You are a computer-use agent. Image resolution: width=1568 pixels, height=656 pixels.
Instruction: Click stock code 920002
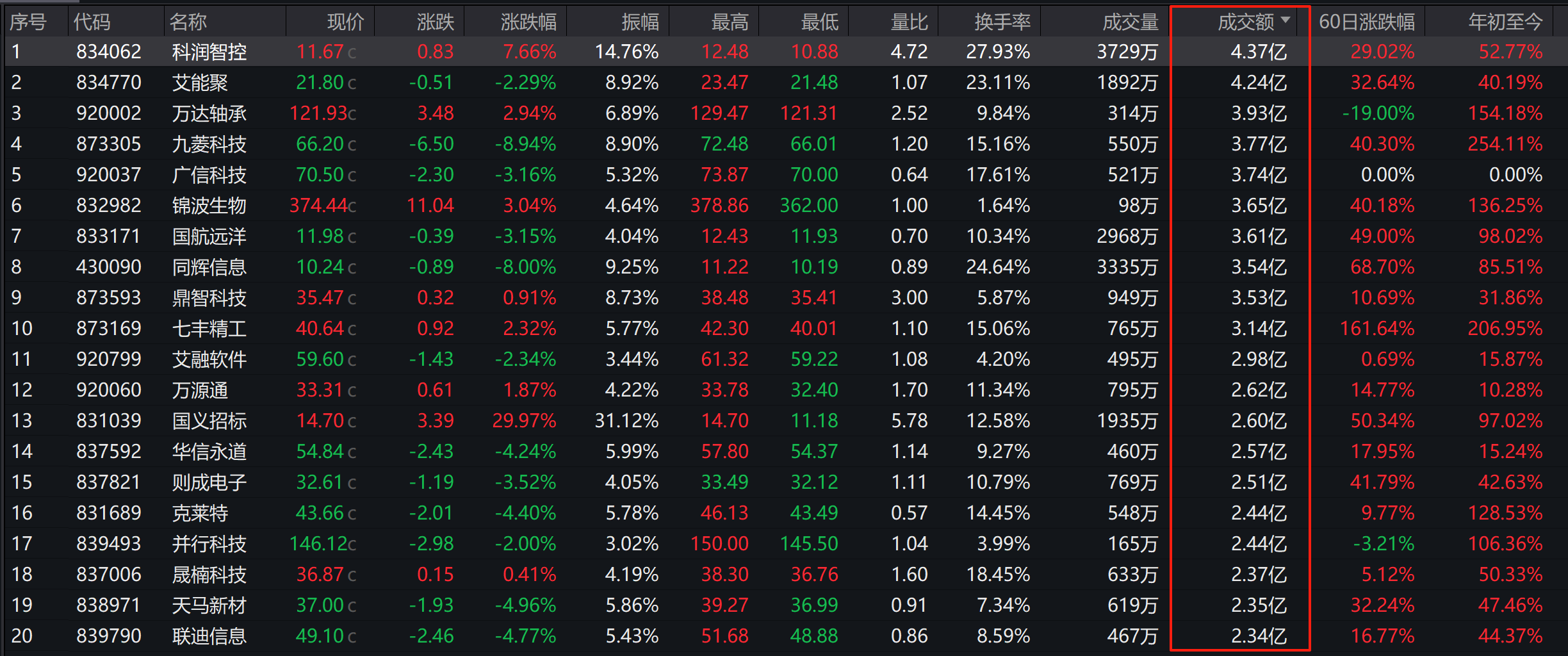[x=108, y=113]
